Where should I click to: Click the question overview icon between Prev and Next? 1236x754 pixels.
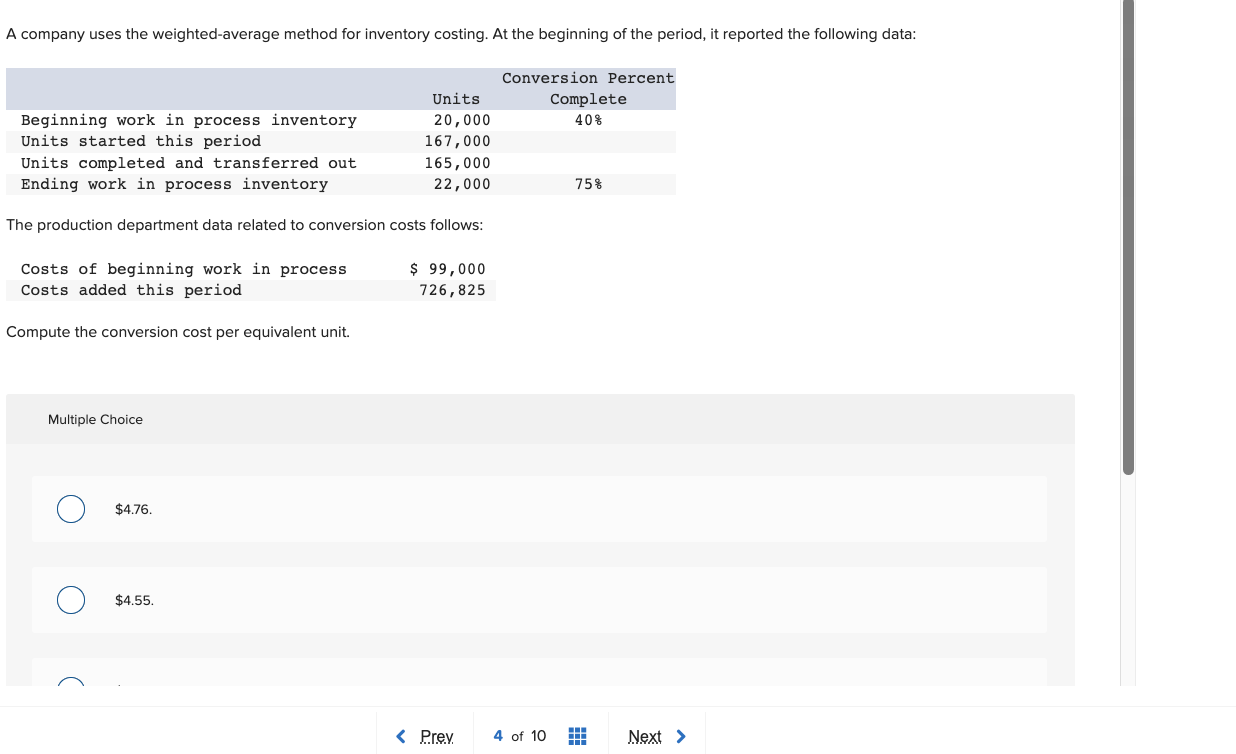pyautogui.click(x=577, y=736)
